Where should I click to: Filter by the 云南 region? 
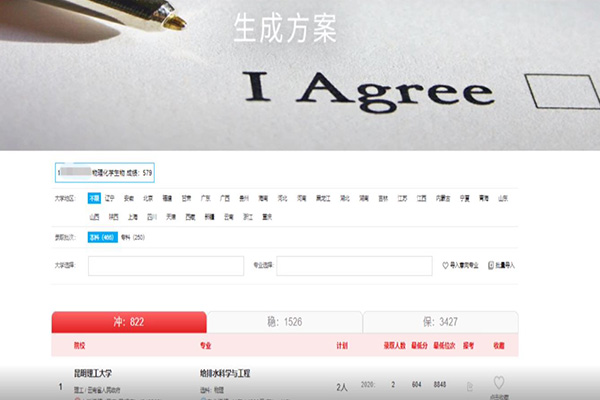point(228,217)
